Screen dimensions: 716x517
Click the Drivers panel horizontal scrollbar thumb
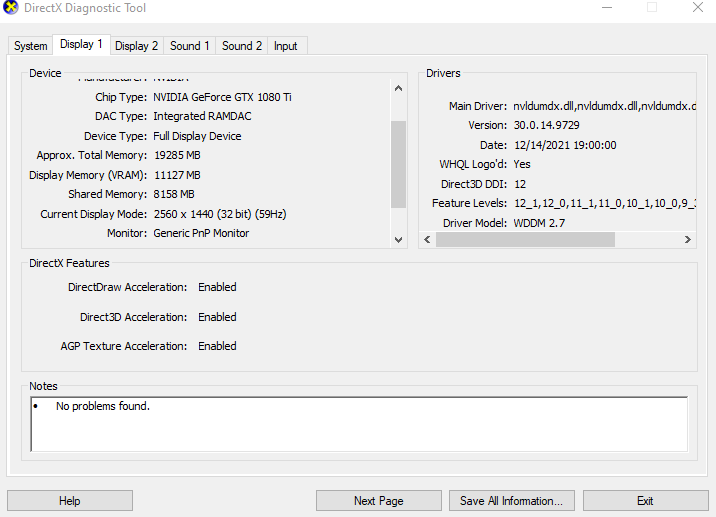(x=525, y=239)
